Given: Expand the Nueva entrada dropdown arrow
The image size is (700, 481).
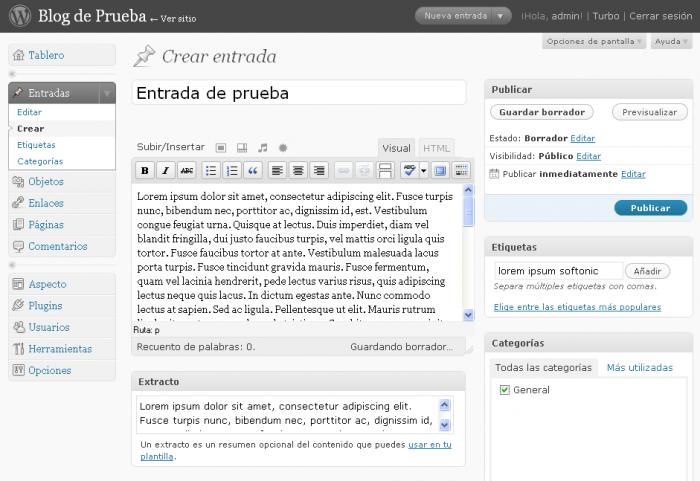Looking at the screenshot, I should (502, 16).
